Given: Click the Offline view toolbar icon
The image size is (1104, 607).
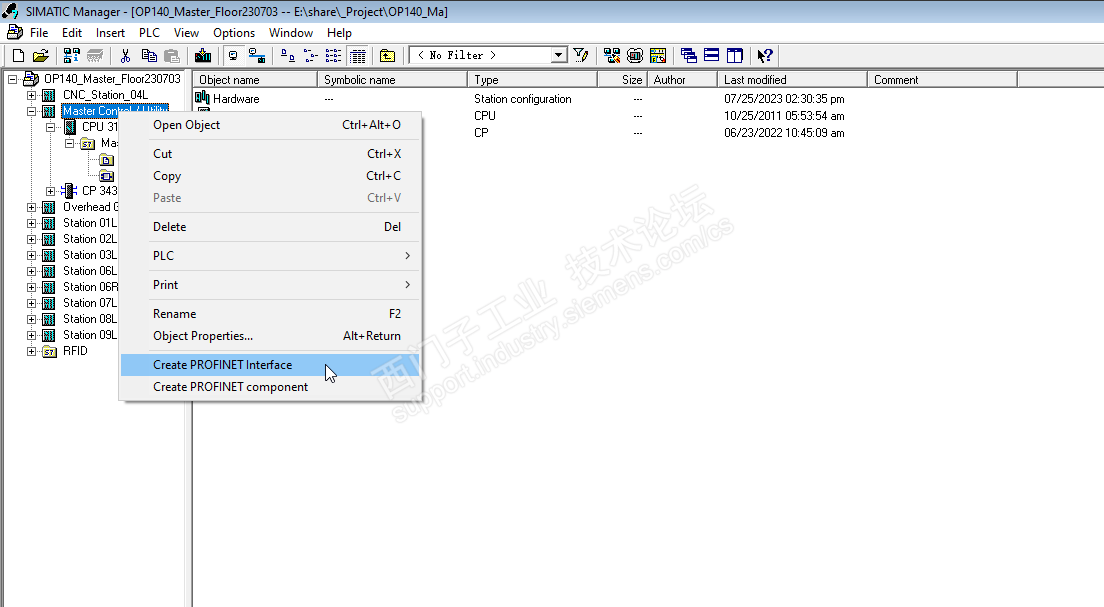Looking at the screenshot, I should click(234, 56).
